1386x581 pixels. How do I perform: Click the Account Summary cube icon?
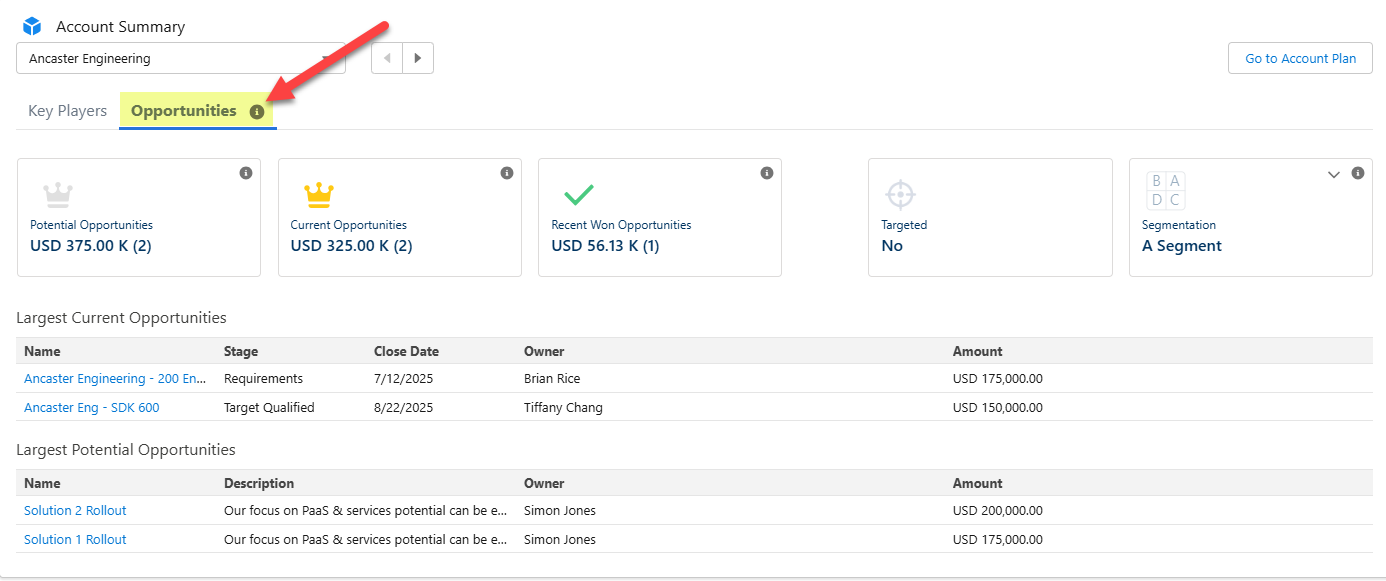click(x=32, y=26)
